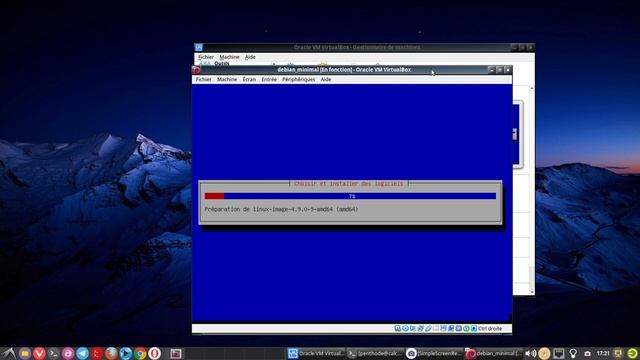
Task: Launch the Firefox globe icon in taskbar
Action: click(111, 353)
